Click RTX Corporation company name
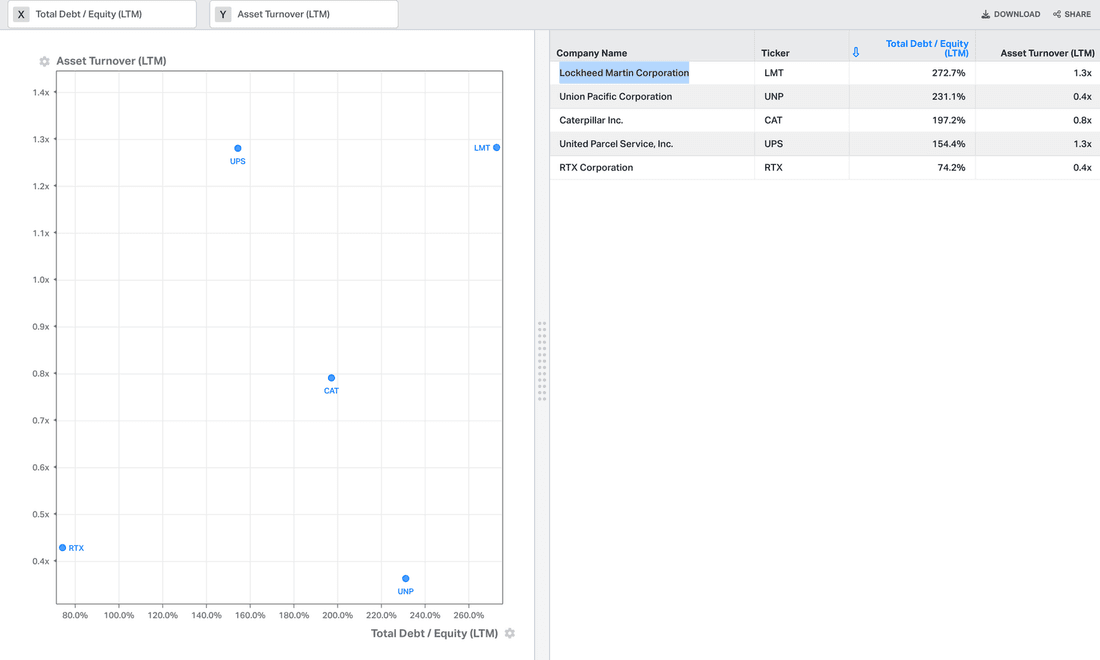 coord(596,168)
